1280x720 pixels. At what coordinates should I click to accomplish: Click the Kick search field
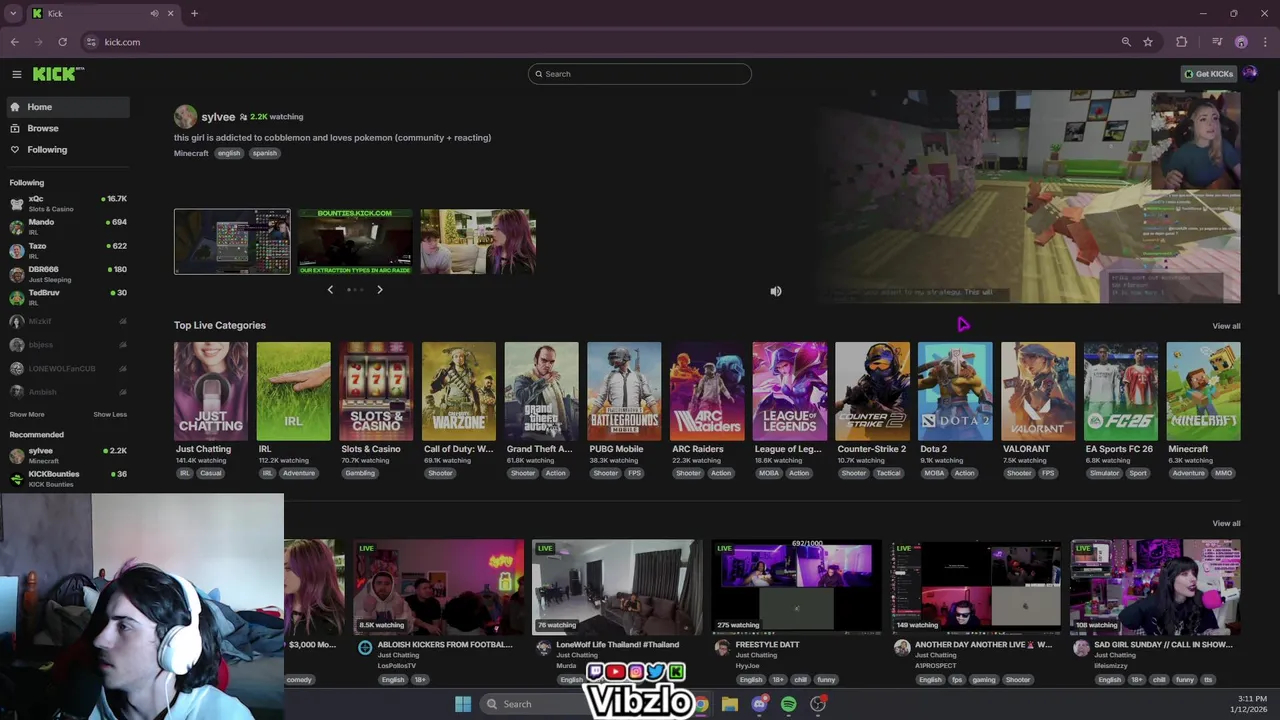coord(640,74)
